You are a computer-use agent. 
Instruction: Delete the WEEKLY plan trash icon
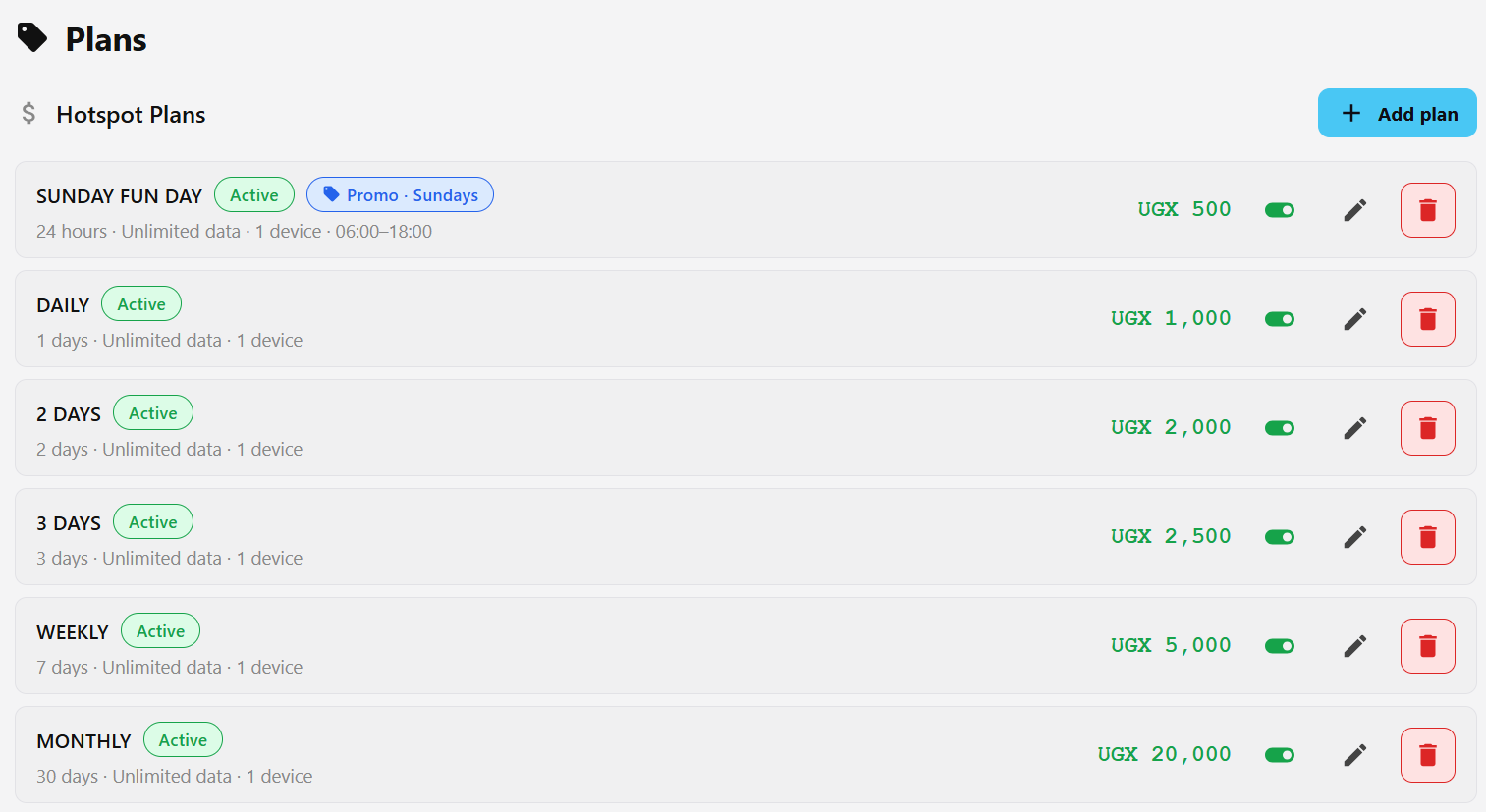1428,646
